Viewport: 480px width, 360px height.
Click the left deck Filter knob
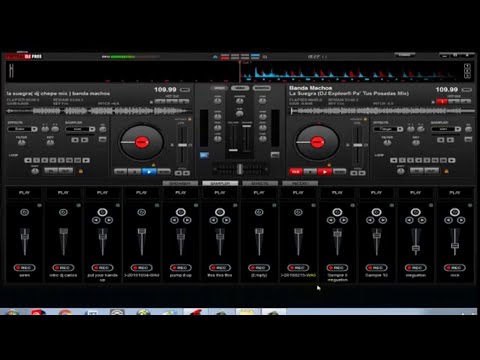[22, 143]
